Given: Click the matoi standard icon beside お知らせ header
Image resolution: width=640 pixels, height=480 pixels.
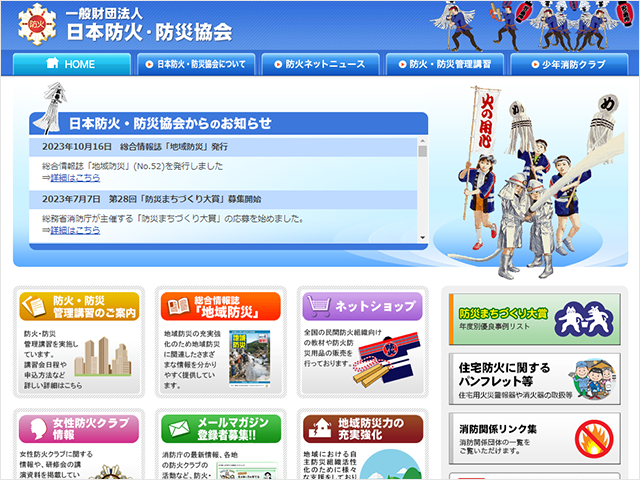Looking at the screenshot, I should tap(53, 109).
